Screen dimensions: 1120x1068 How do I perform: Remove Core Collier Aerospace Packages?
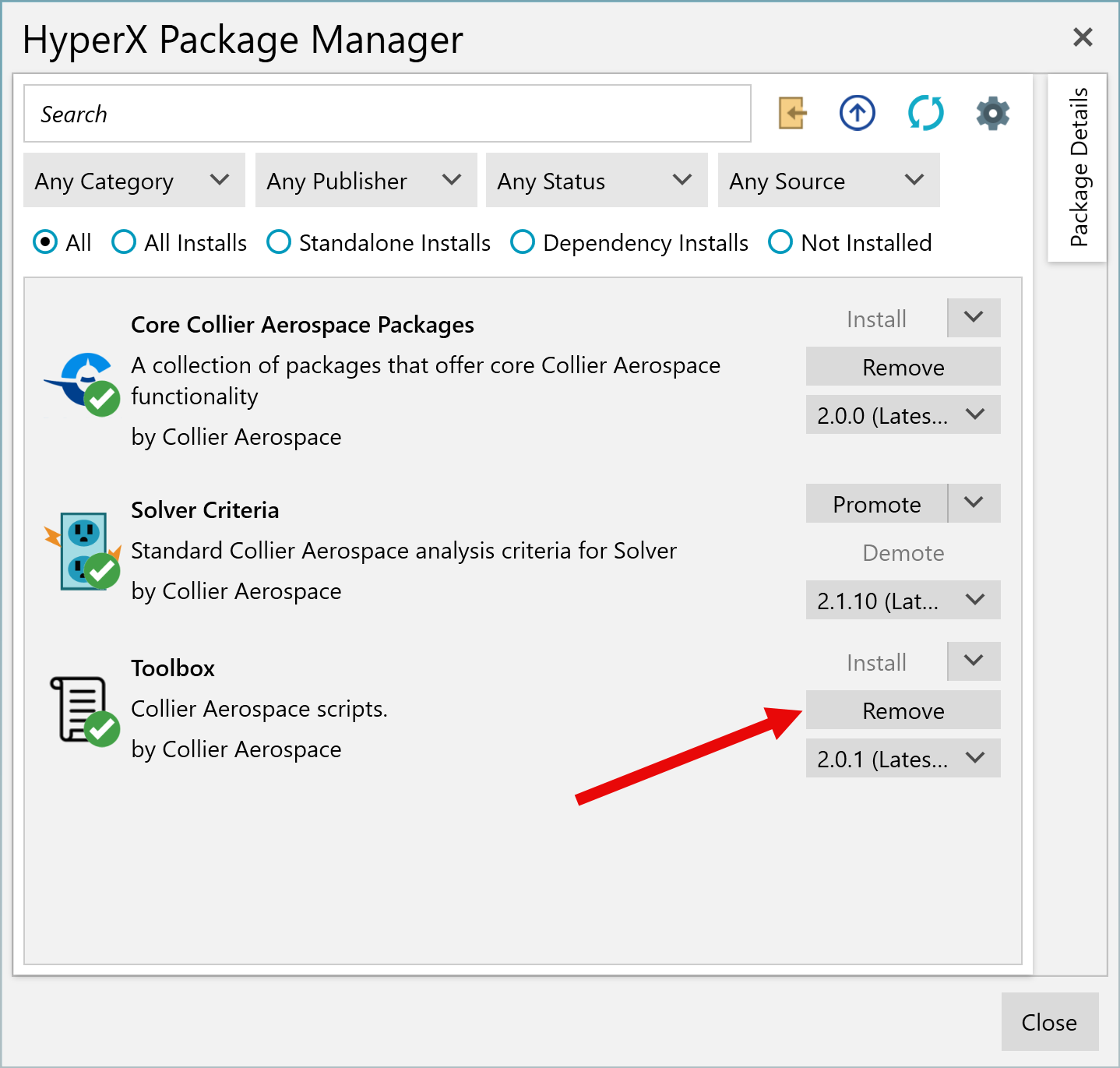(903, 366)
